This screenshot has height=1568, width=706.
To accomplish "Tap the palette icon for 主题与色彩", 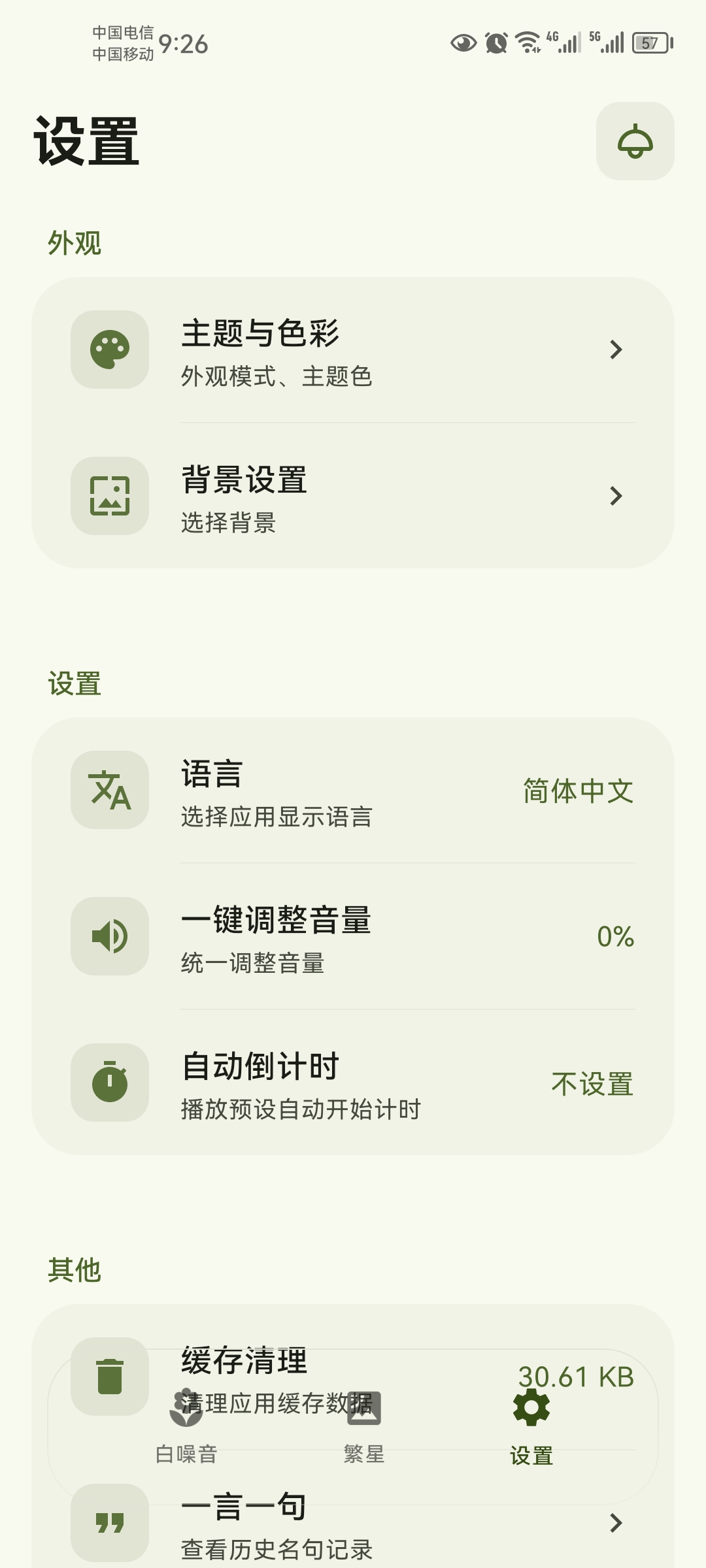I will 110,350.
